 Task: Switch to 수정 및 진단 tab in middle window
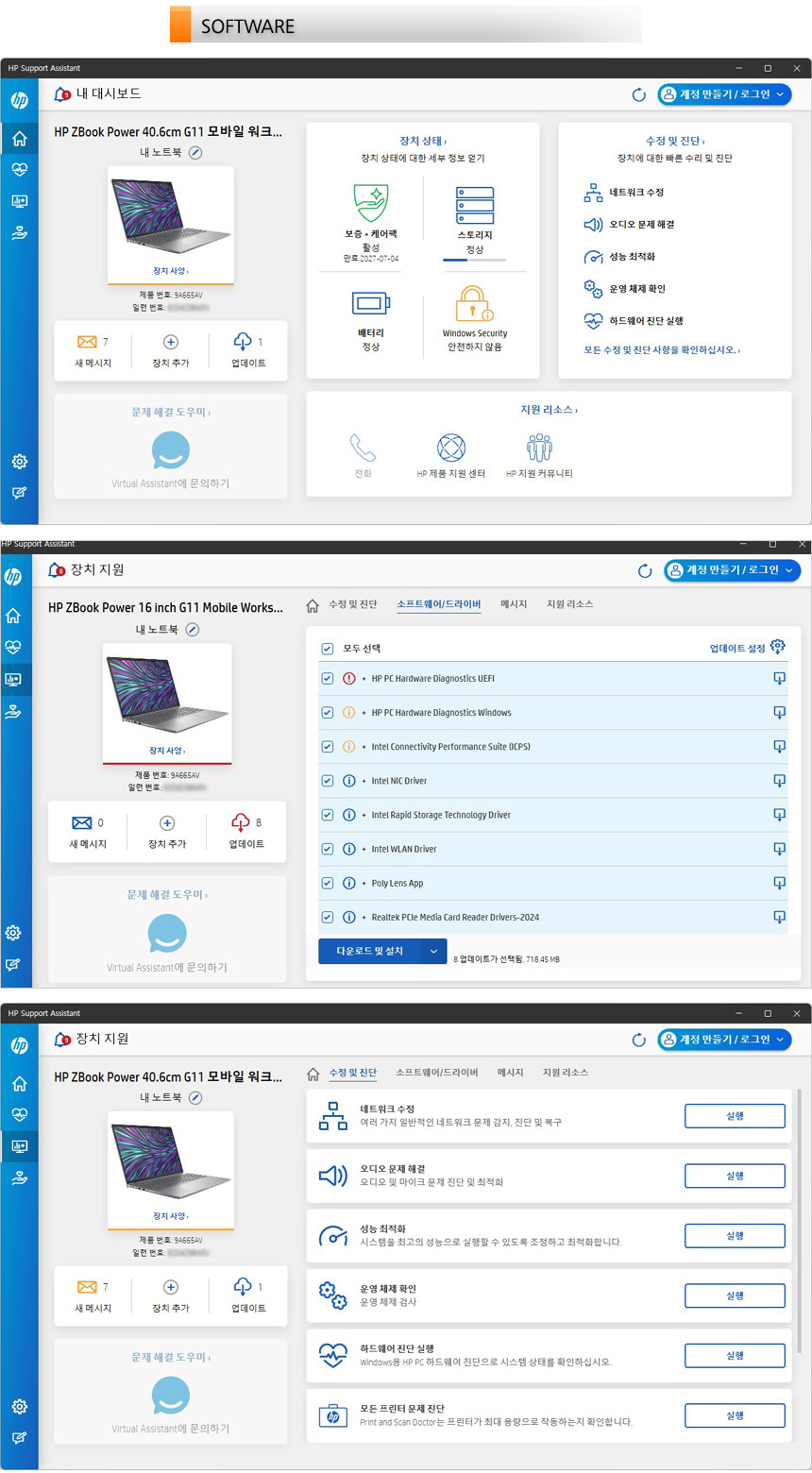click(352, 604)
